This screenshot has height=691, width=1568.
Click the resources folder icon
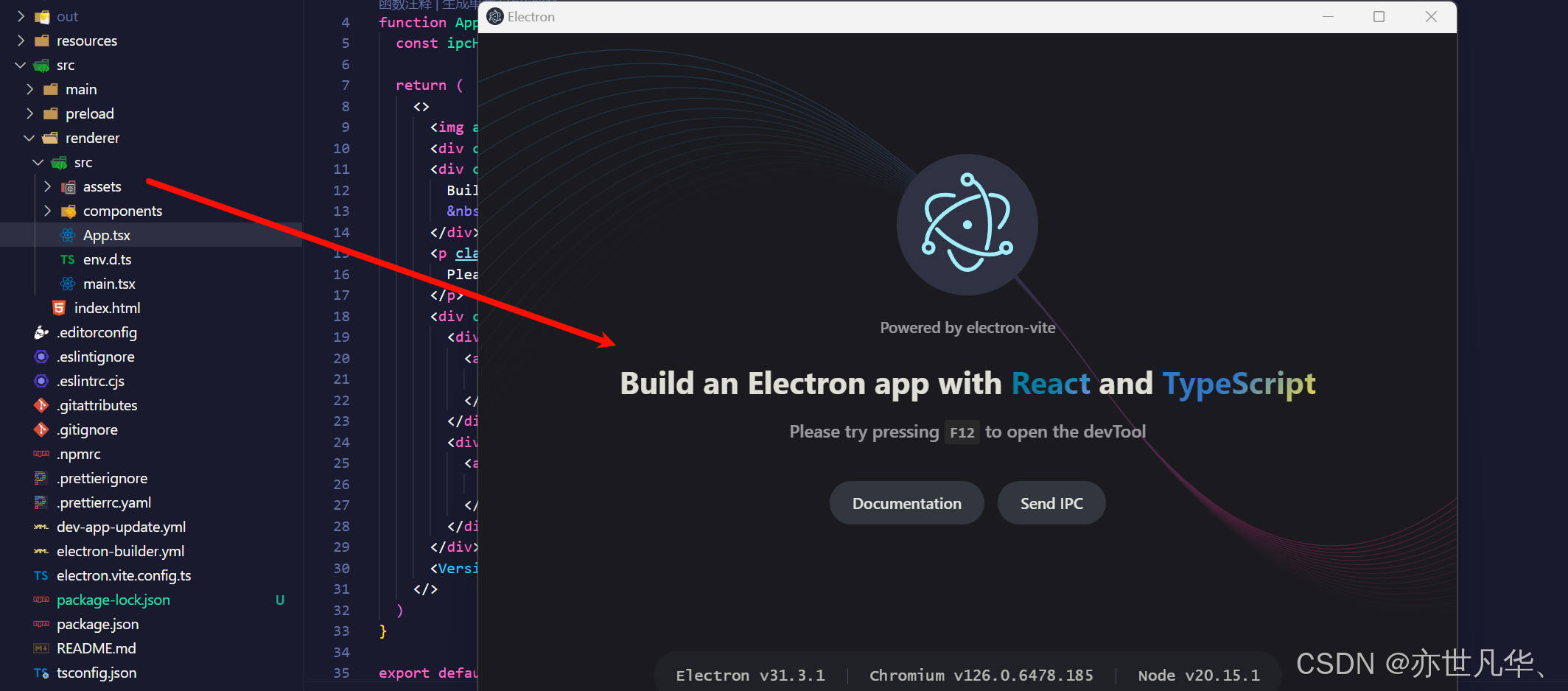coord(42,41)
